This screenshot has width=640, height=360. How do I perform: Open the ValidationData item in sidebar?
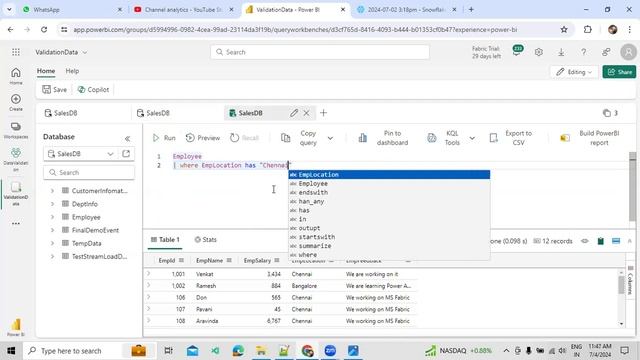click(16, 193)
